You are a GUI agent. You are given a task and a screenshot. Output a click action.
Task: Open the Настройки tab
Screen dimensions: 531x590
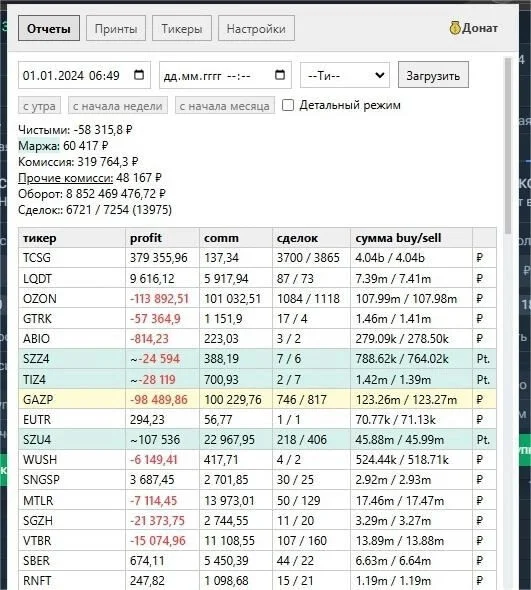256,28
